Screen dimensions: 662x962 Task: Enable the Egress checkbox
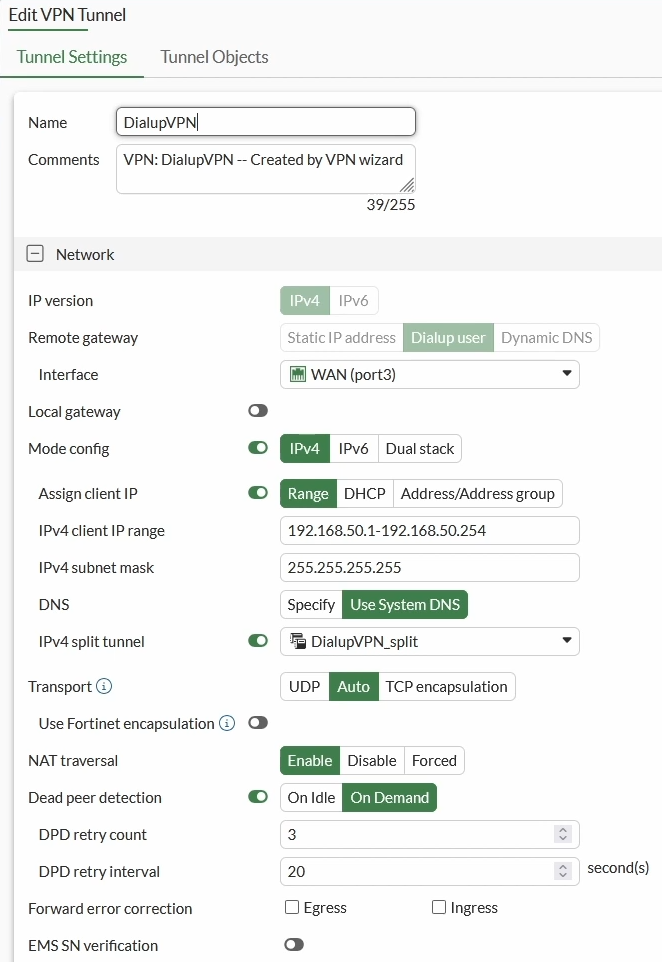[x=292, y=907]
